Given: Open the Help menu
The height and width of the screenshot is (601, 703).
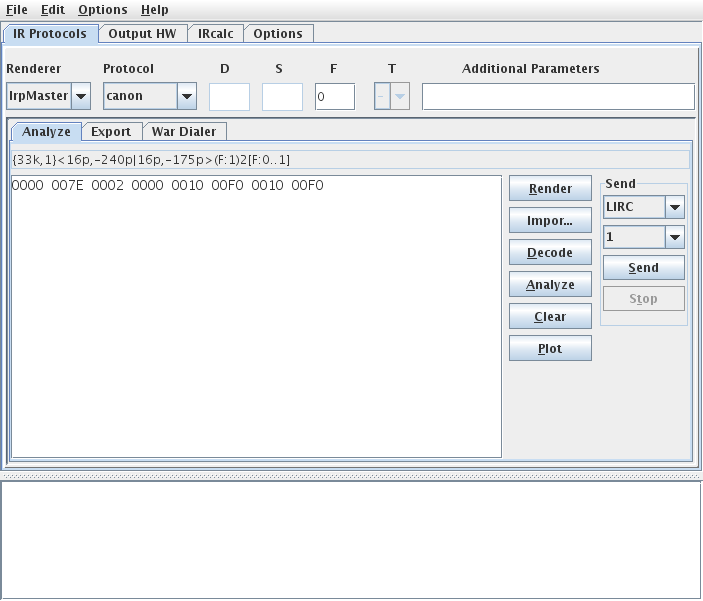Looking at the screenshot, I should (x=154, y=9).
